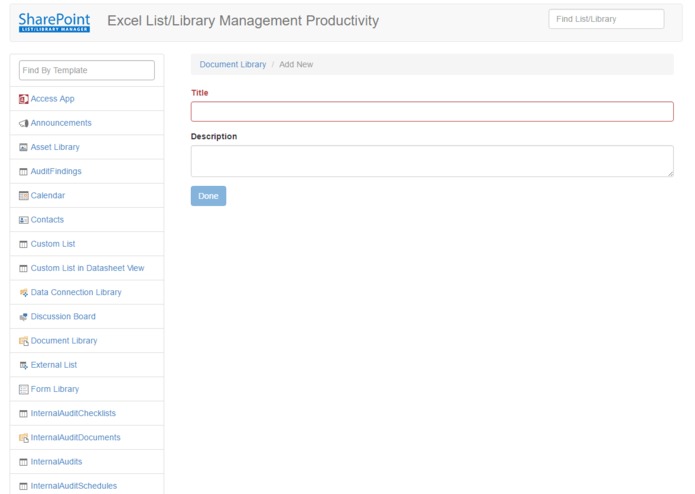
Task: Click the Asset Library picture icon
Action: 23,147
